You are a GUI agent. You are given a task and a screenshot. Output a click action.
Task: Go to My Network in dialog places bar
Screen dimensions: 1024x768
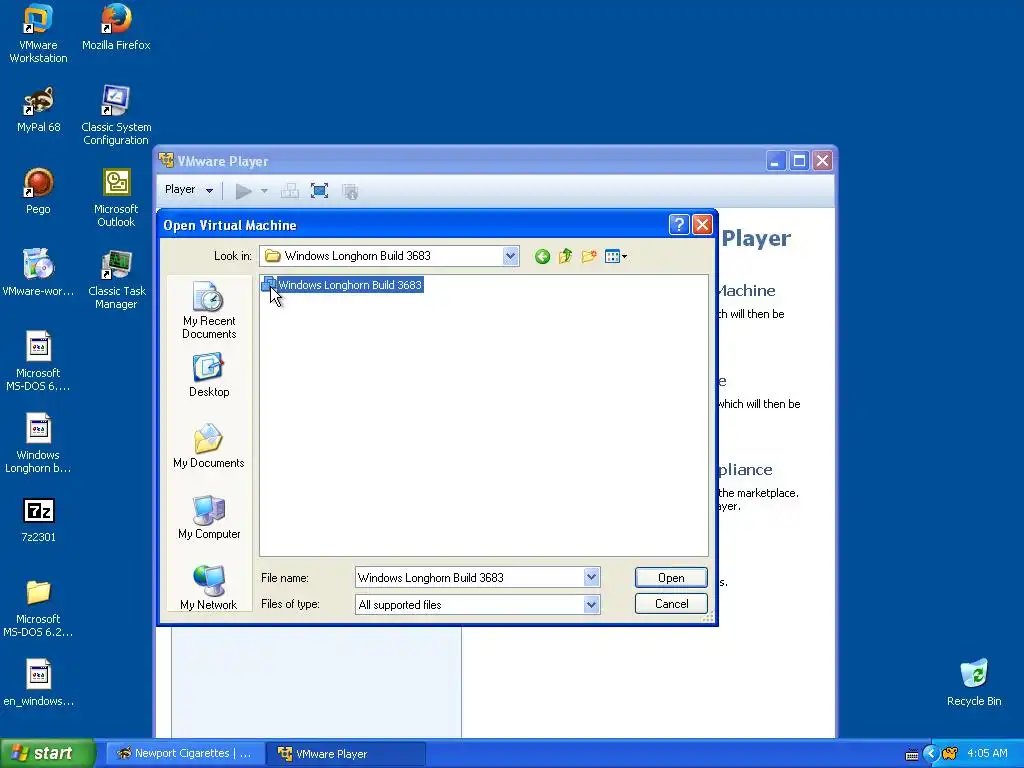click(209, 588)
